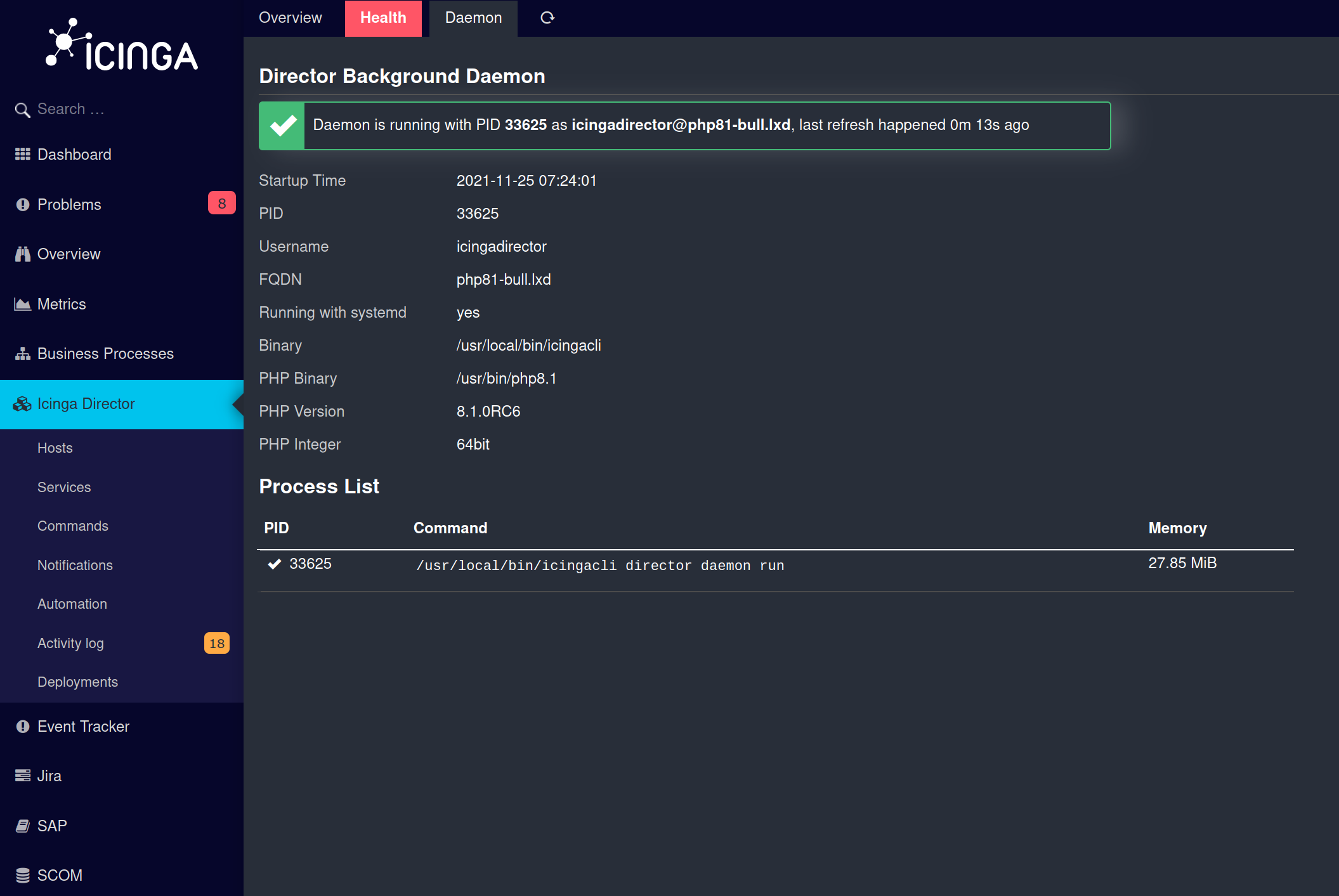1339x896 pixels.
Task: Click the Jira integration icon
Action: pos(22,776)
